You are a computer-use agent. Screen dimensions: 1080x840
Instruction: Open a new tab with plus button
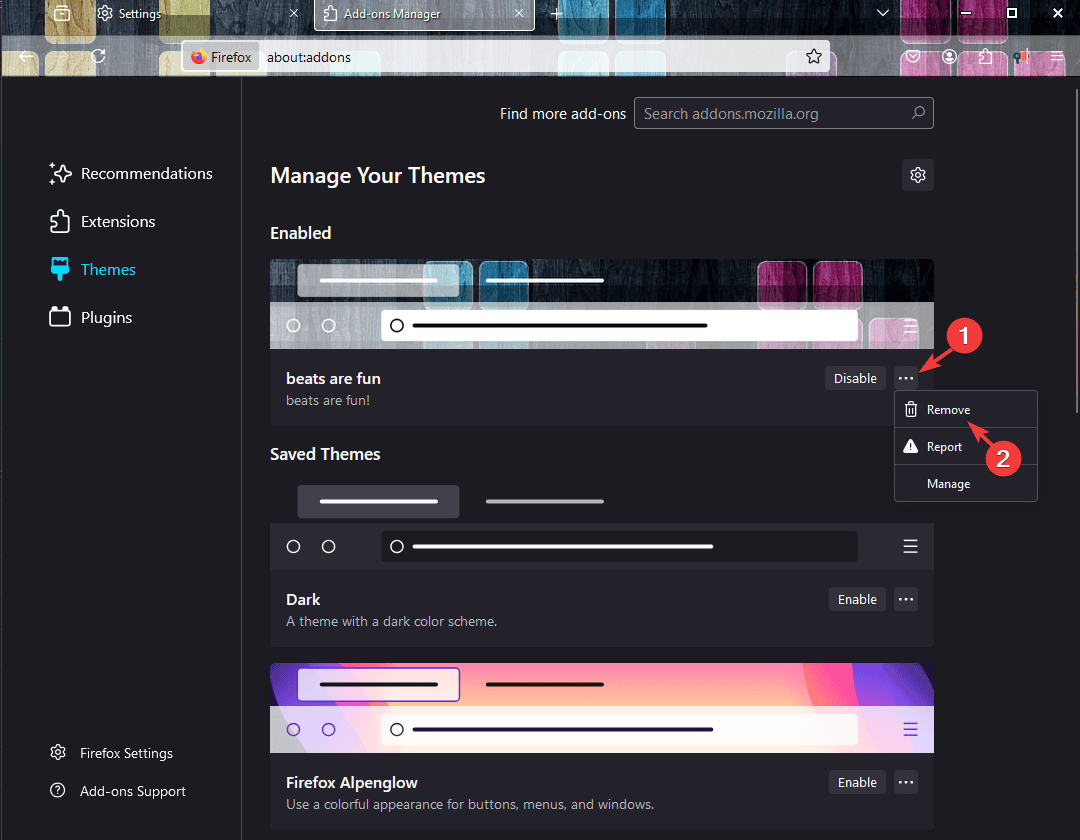click(557, 14)
